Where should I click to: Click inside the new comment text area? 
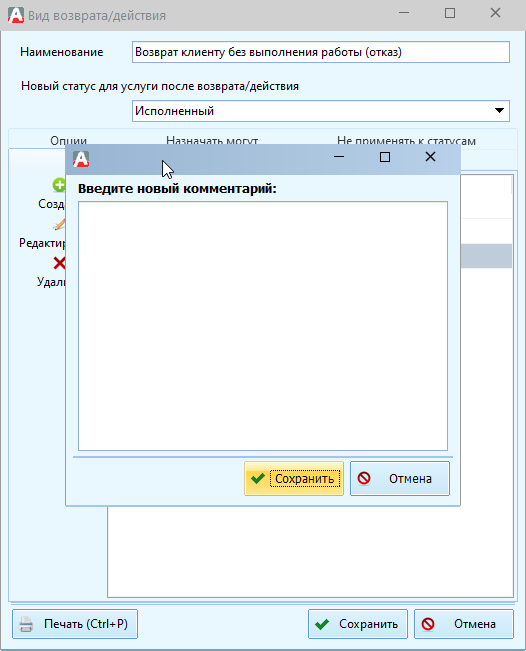(263, 326)
